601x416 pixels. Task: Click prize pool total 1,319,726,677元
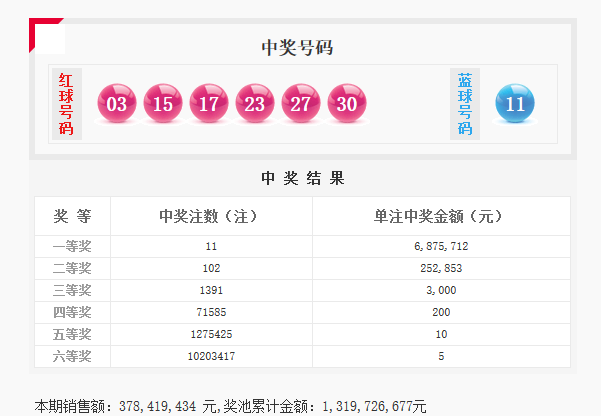pyautogui.click(x=374, y=406)
